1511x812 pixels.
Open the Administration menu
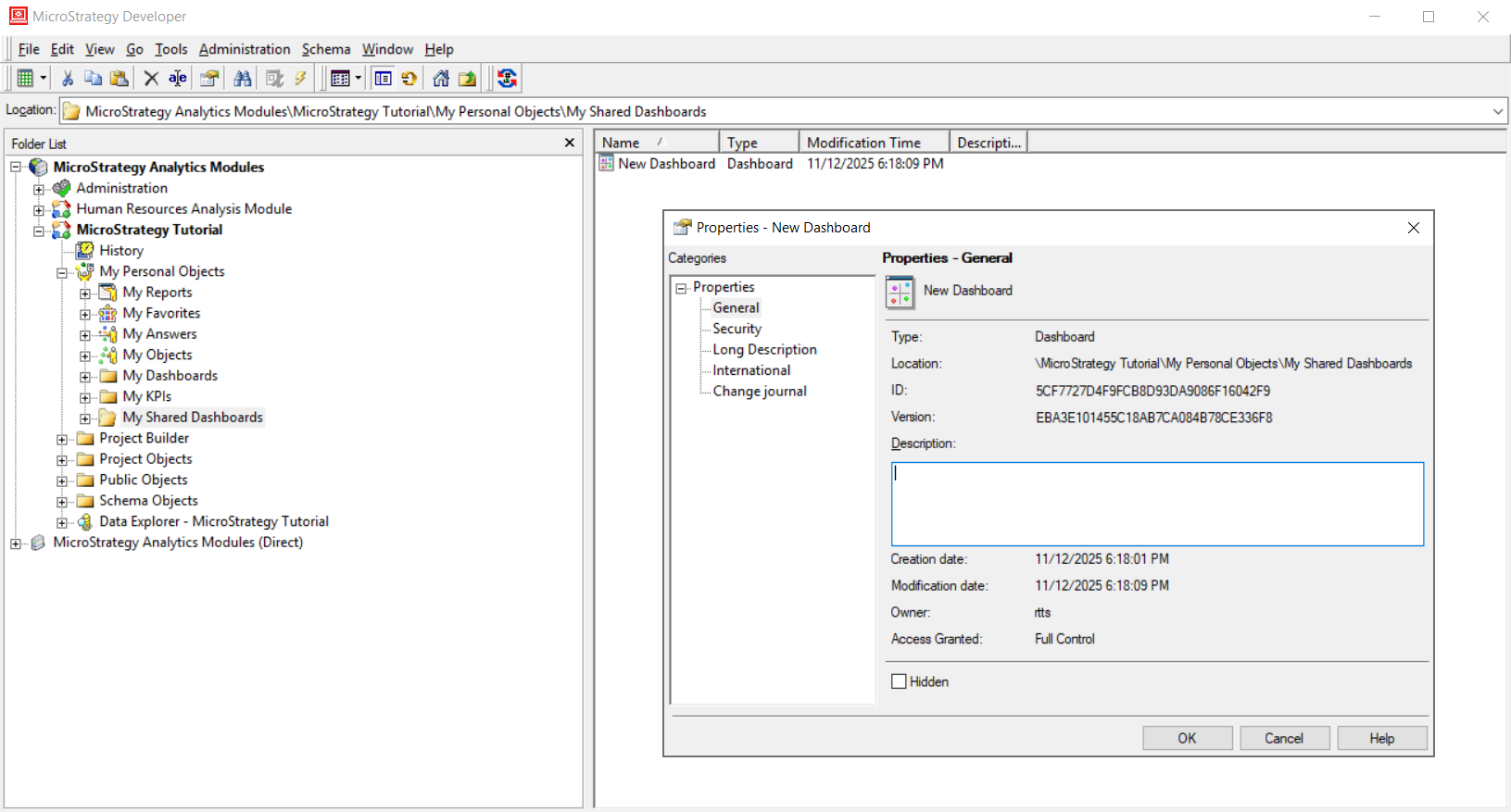click(x=245, y=49)
